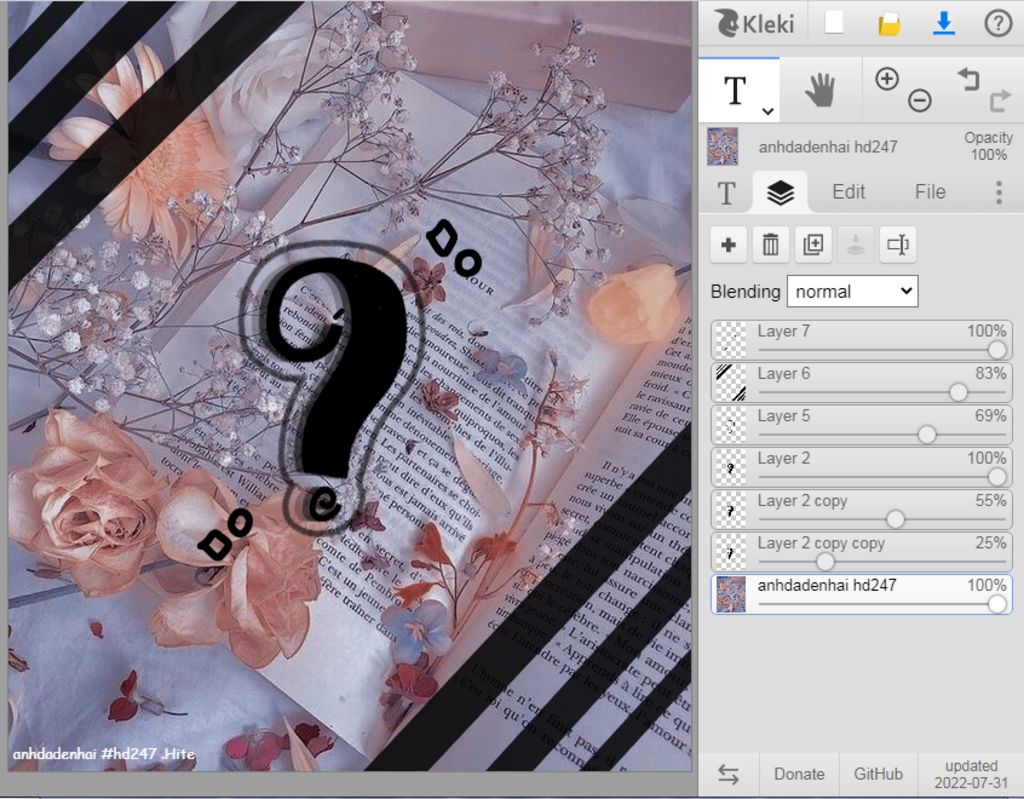Click anhdadenhai hd247 thumbnail in layer list

[x=731, y=595]
